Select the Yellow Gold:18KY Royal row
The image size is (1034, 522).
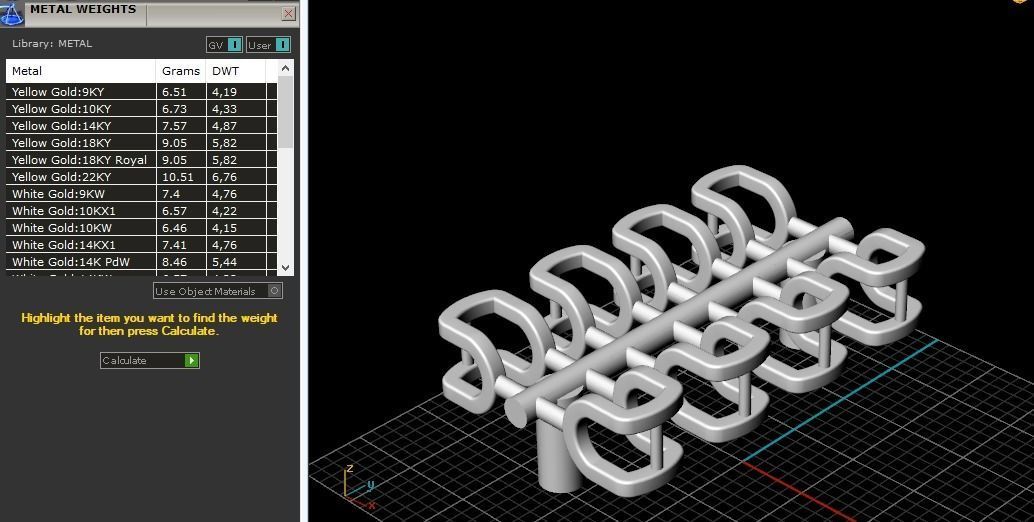pyautogui.click(x=141, y=160)
